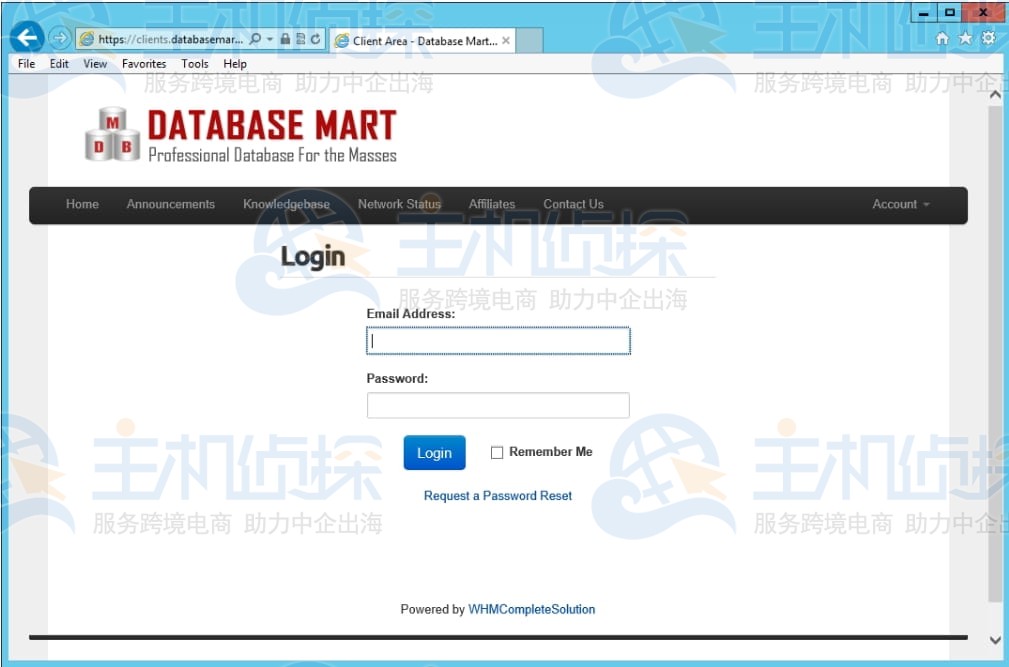1009x667 pixels.
Task: Click the site favicon in the address bar
Action: (x=88, y=38)
